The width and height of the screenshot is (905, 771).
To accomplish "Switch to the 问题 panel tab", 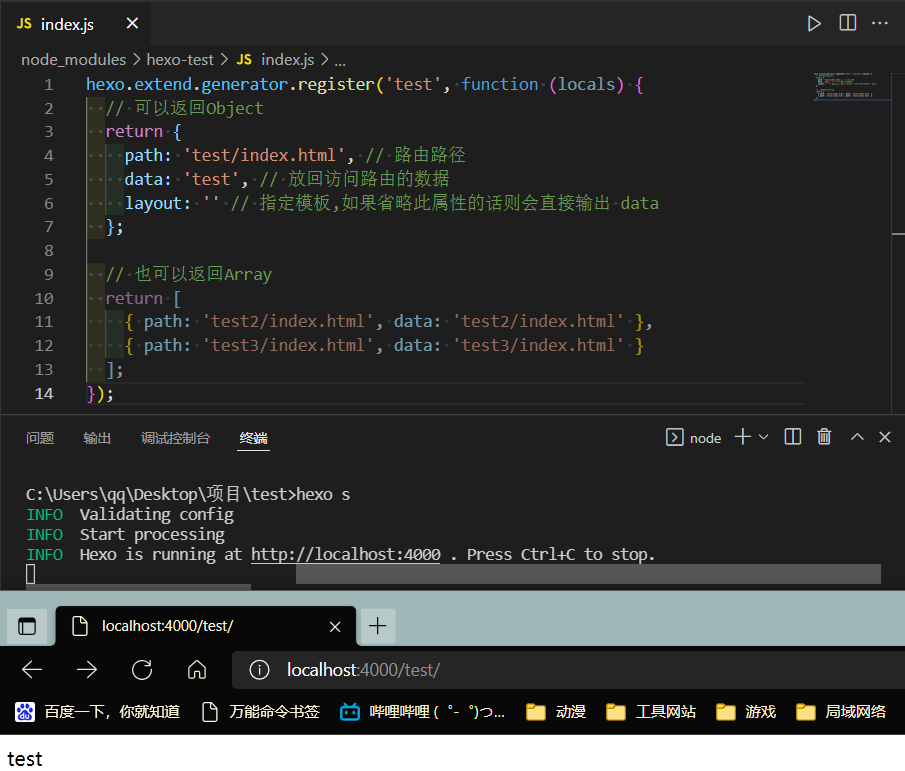I will pos(40,438).
